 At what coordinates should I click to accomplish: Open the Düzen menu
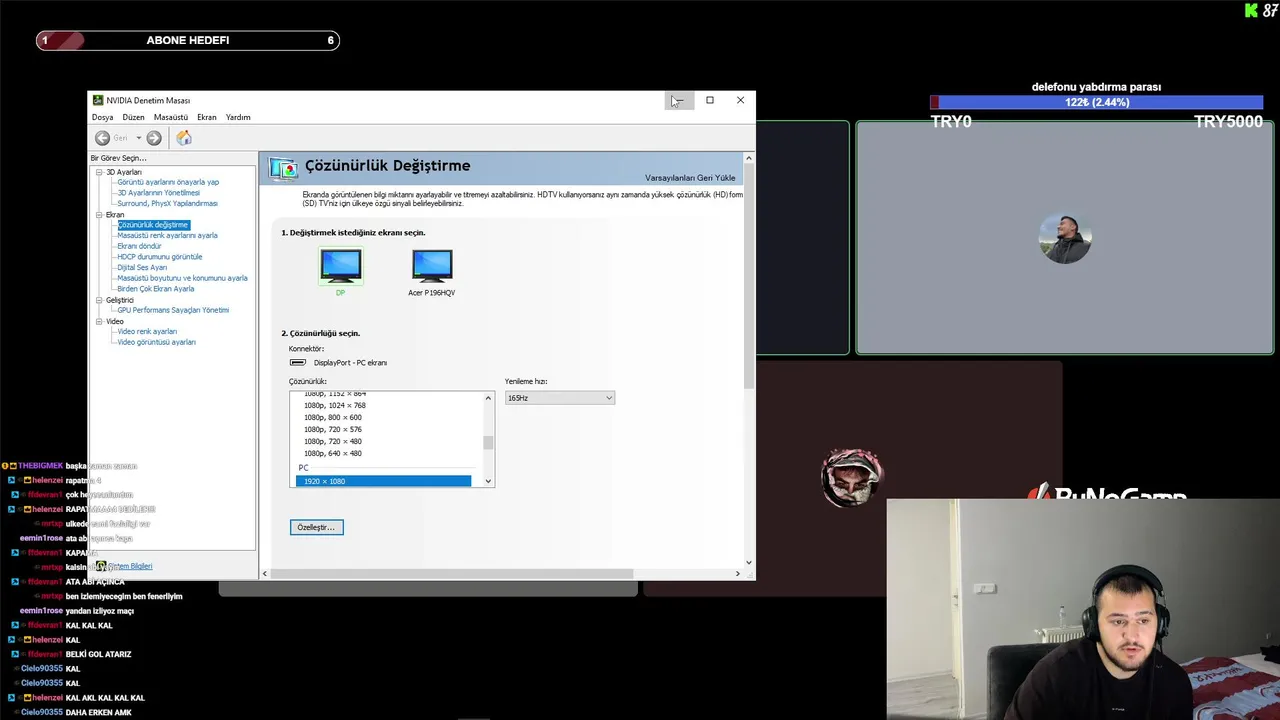pos(133,117)
